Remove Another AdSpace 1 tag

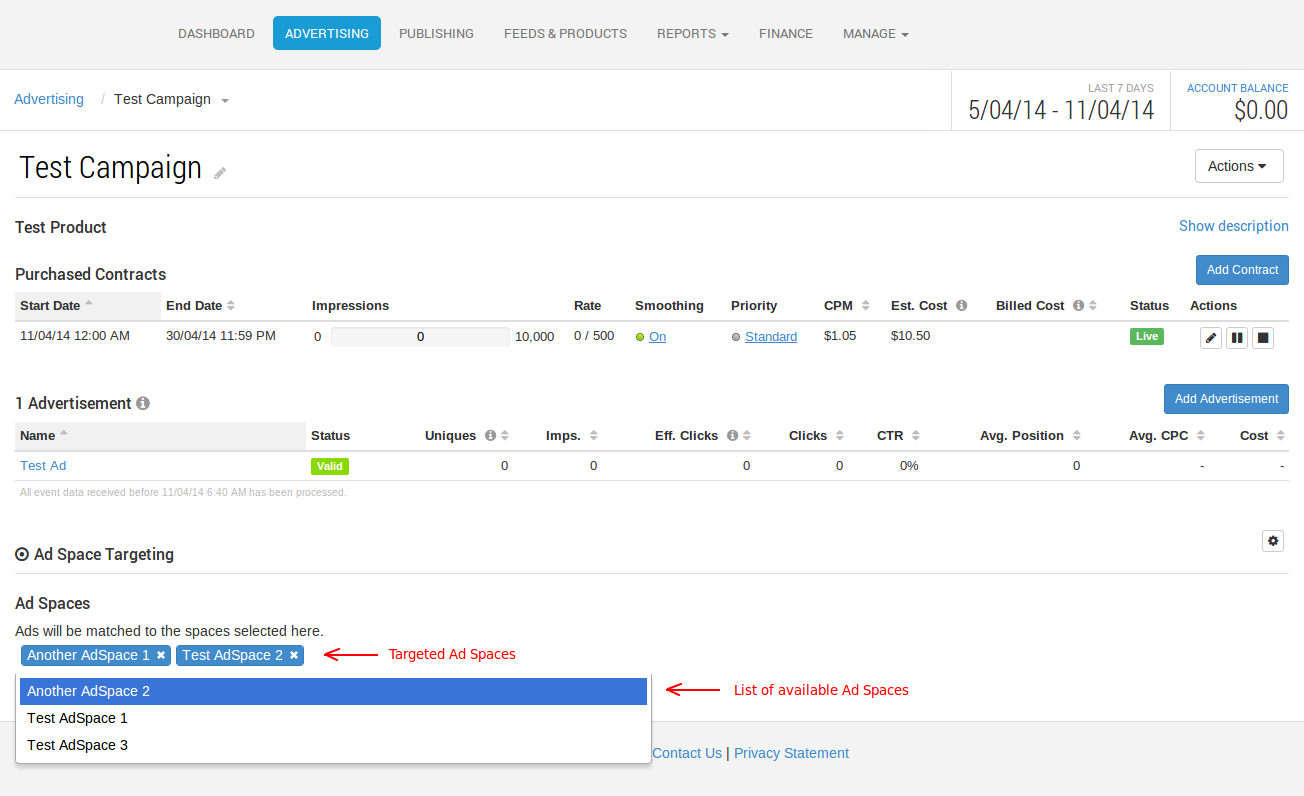click(161, 655)
